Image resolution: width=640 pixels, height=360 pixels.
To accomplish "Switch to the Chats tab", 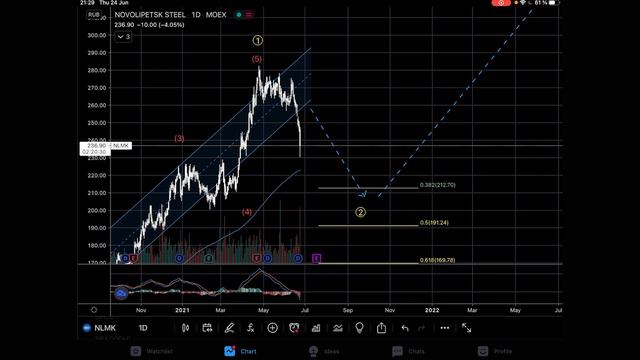I will click(408, 351).
